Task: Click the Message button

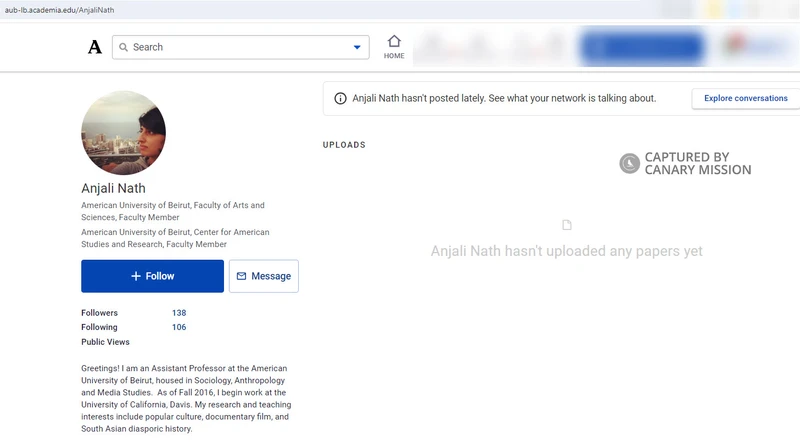Action: point(264,276)
